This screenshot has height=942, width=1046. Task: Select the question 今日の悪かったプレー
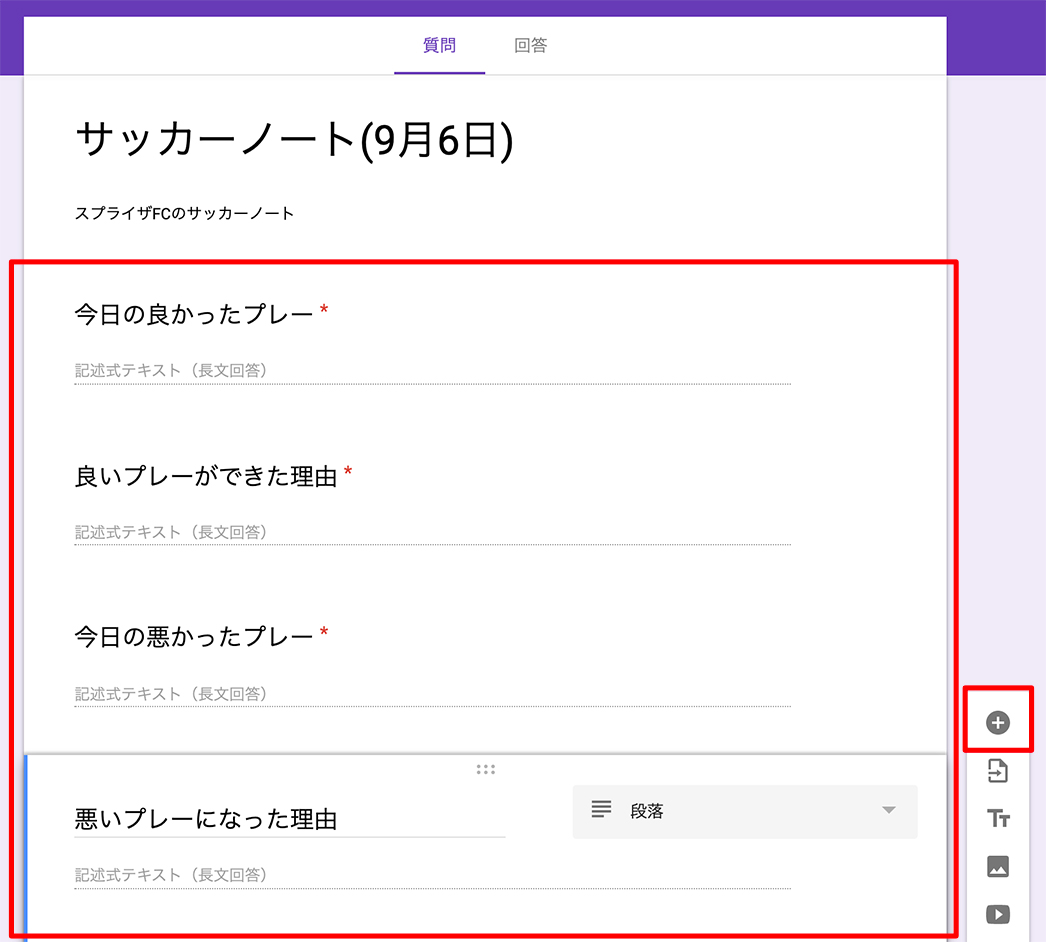tap(195, 636)
